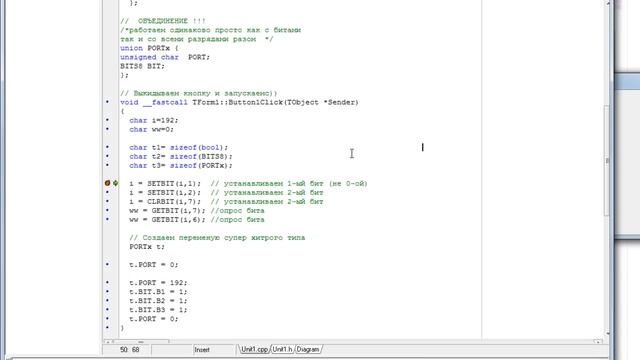Open the Diagram tab
This screenshot has width=640, height=360.
308,349
